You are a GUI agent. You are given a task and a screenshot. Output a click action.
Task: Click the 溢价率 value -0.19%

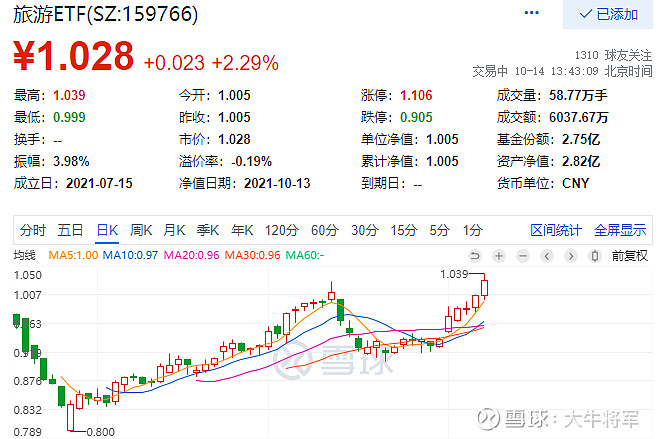[x=251, y=161]
